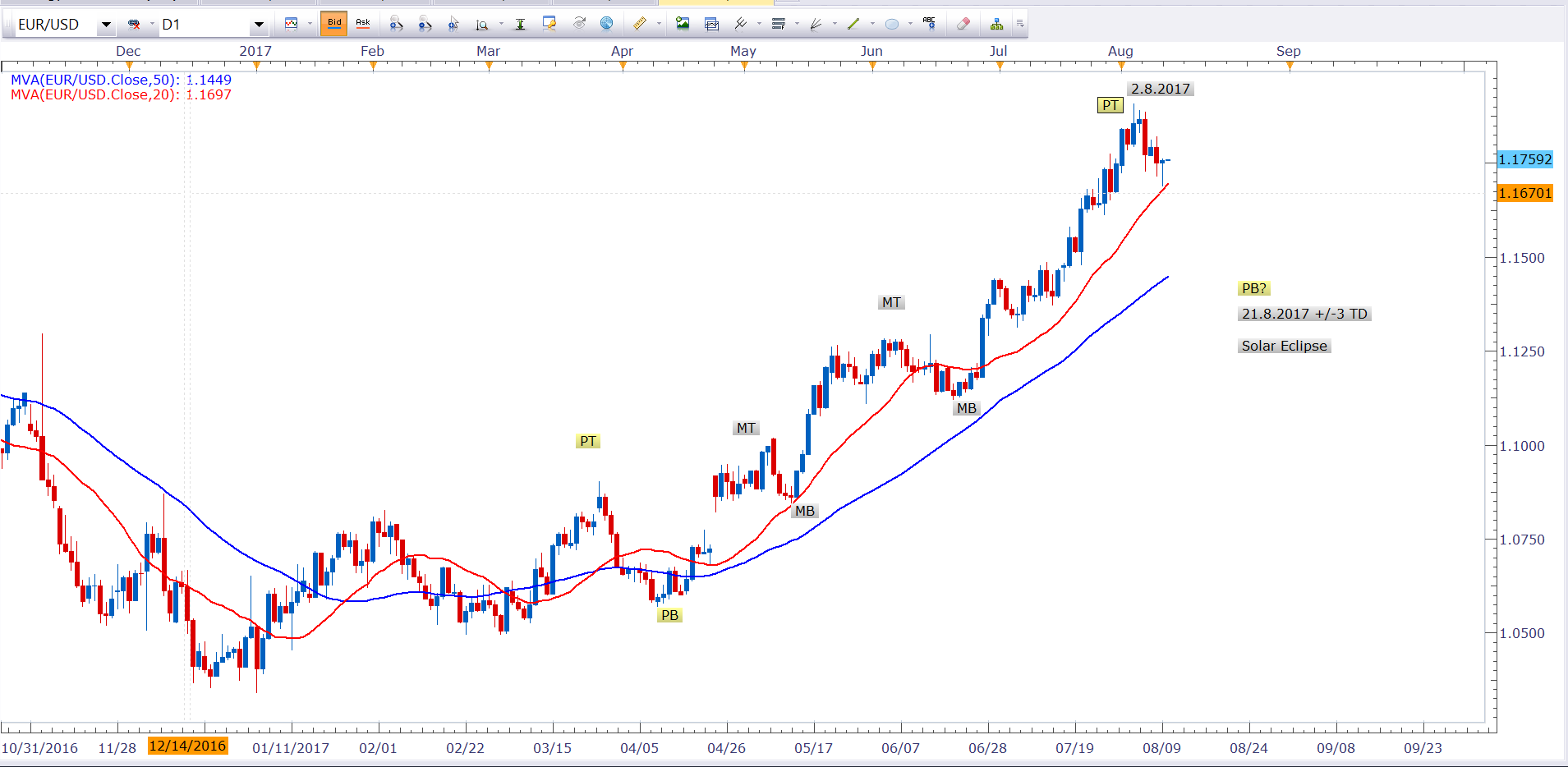Click the zoom in magnifier icon

click(396, 24)
